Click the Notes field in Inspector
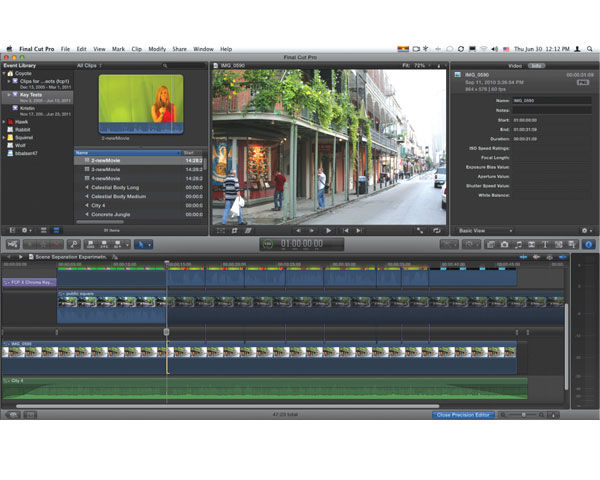This screenshot has height=480, width=600. click(552, 110)
